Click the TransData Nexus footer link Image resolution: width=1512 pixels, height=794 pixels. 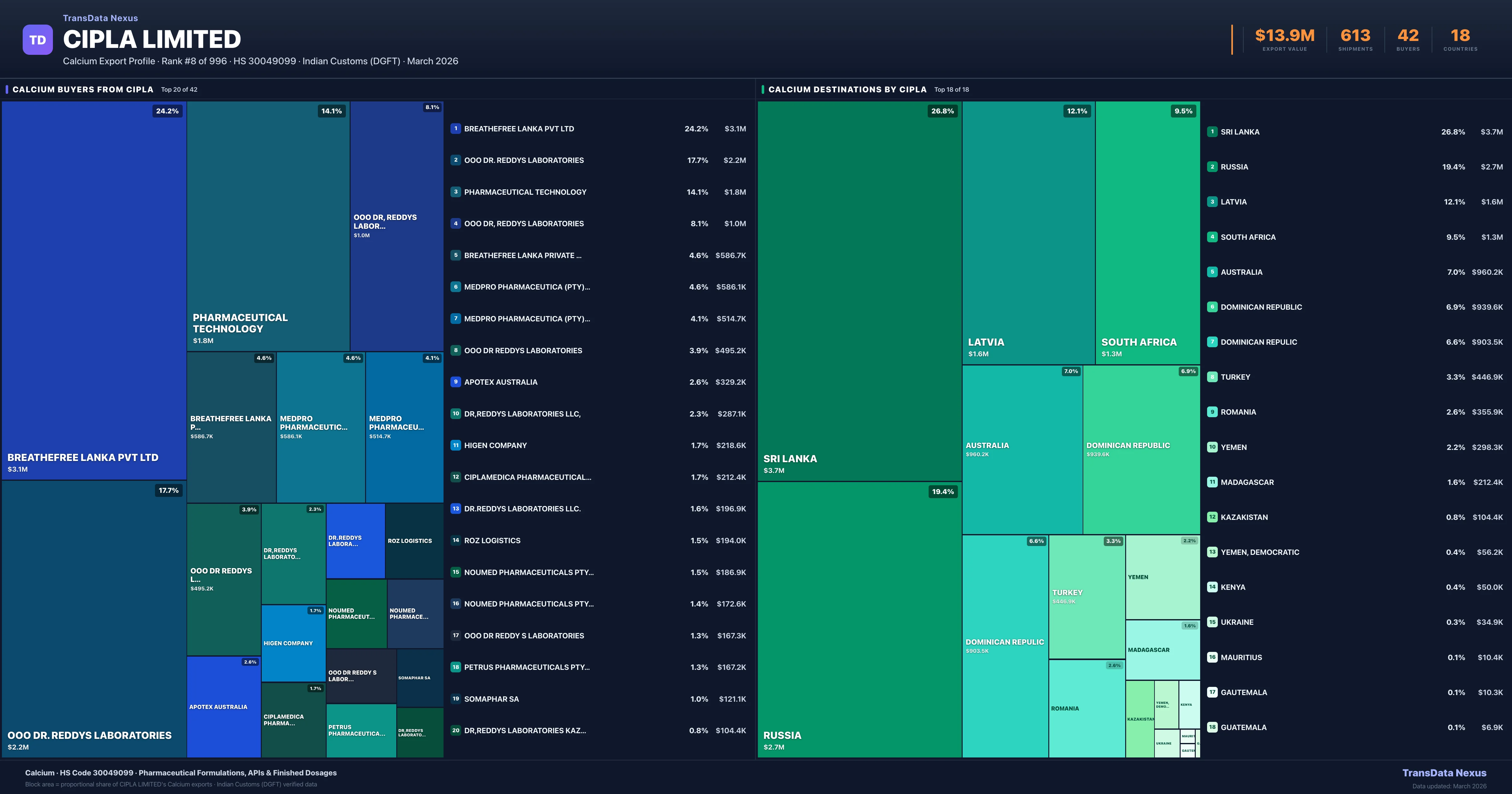tap(1444, 773)
